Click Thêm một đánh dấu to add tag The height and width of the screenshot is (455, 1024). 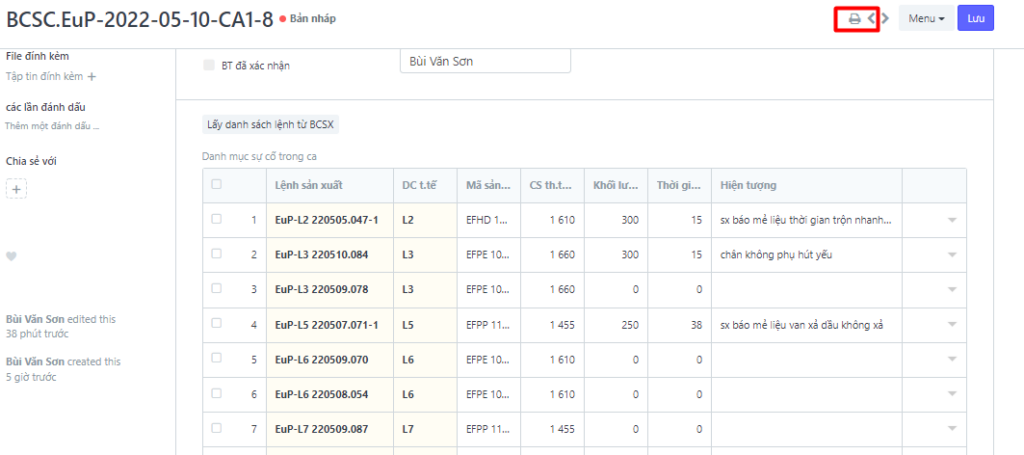[52, 126]
